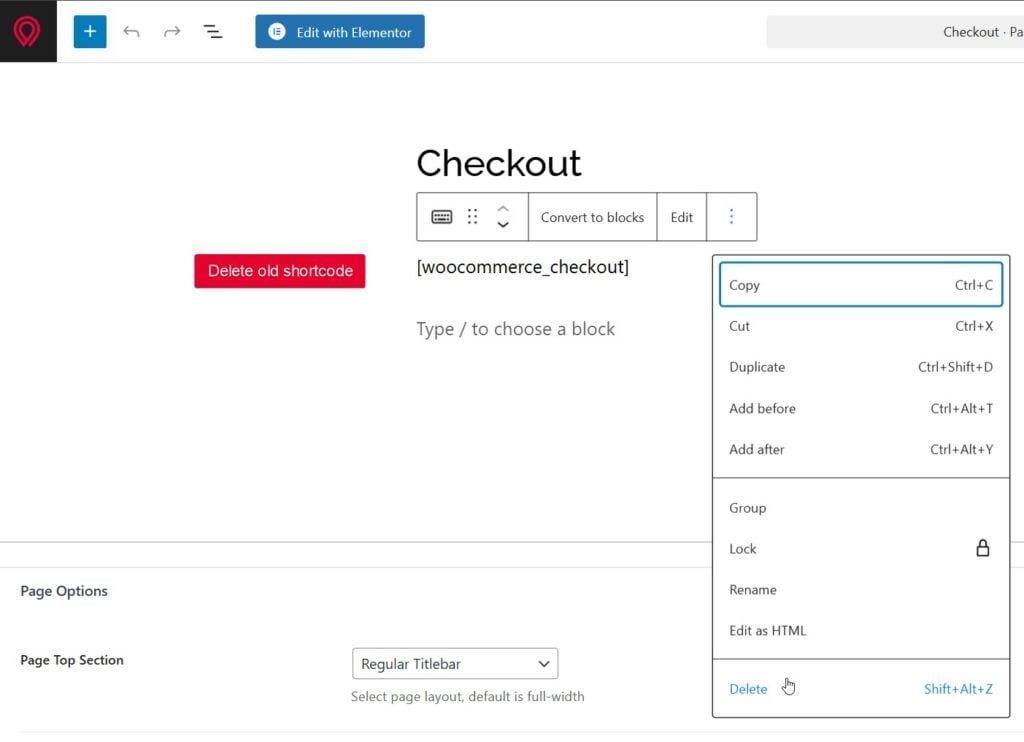Click Lock in the block menu
The height and width of the screenshot is (742, 1024).
coord(743,549)
